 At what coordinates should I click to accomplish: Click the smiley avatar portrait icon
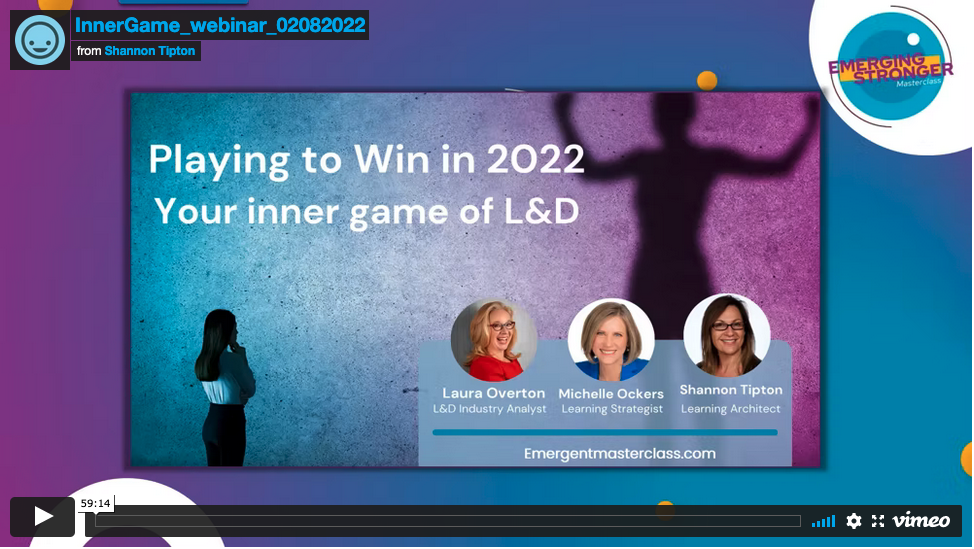[x=40, y=40]
